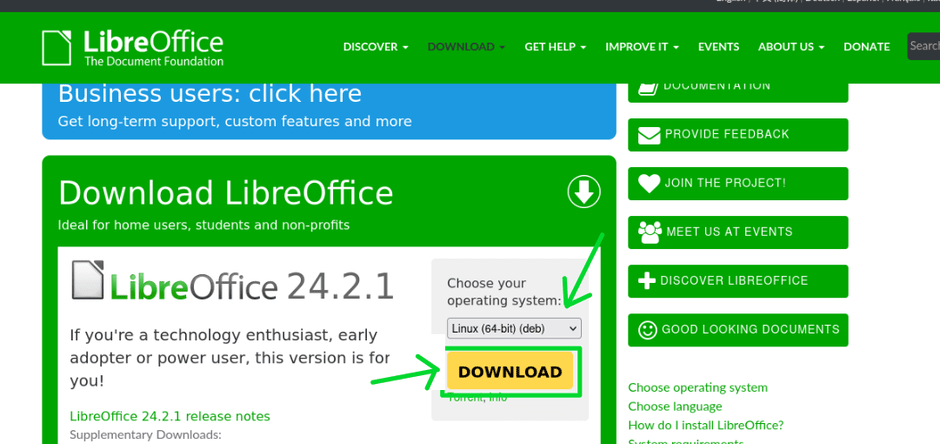This screenshot has width=940, height=444.
Task: Click the GOOD LOOKING DOCUMENTS button
Action: [738, 330]
